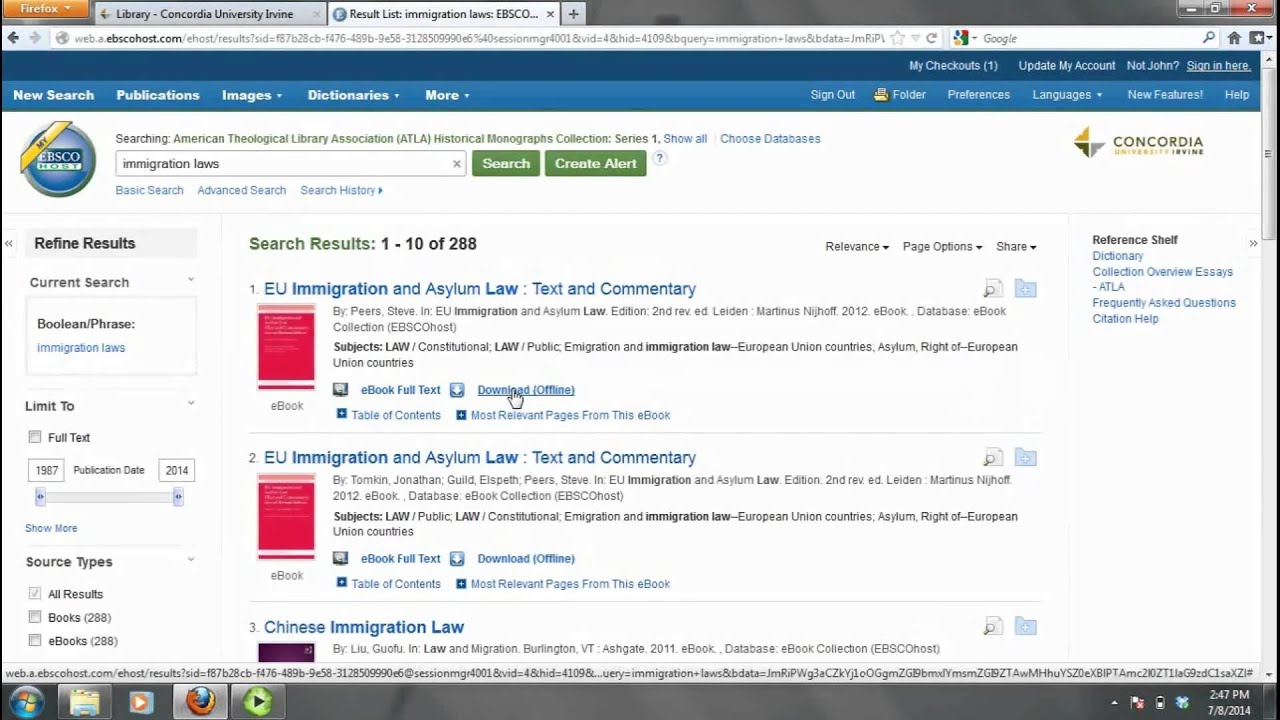Click the 1987 start year field
Viewport: 1280px width, 720px height.
47,470
